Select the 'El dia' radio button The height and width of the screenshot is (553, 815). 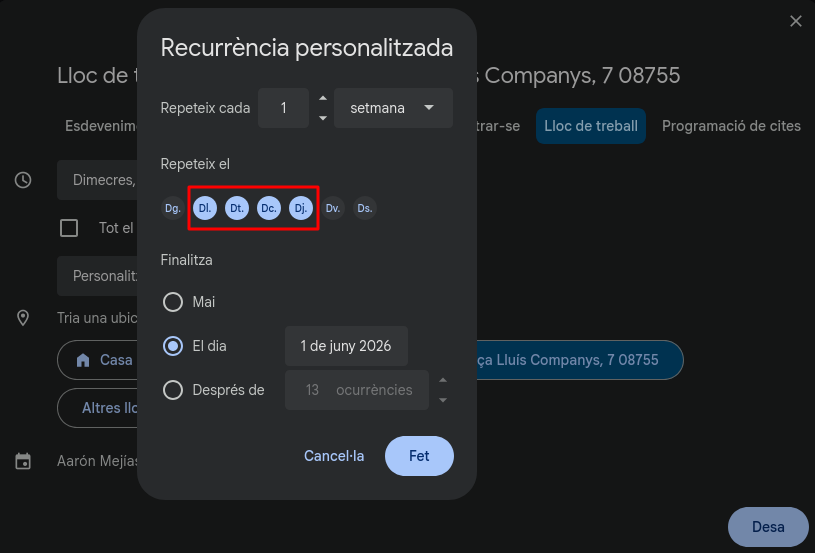[x=173, y=346]
